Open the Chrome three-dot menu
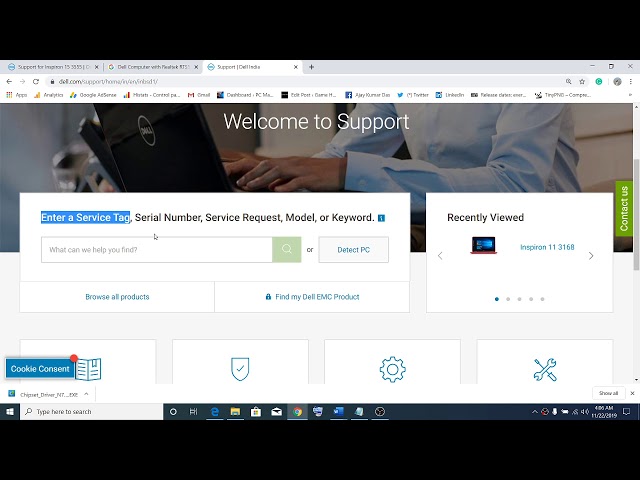Viewport: 640px width, 480px height. (631, 82)
